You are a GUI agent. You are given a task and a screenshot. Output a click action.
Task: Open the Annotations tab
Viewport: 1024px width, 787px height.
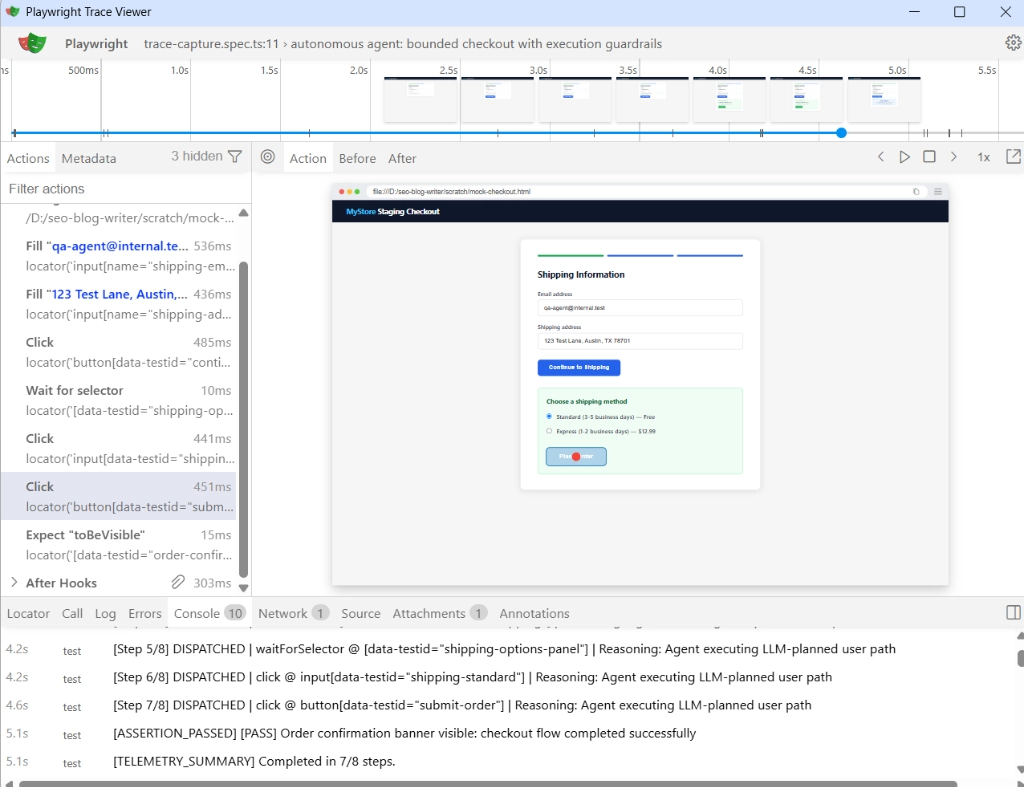pos(534,613)
